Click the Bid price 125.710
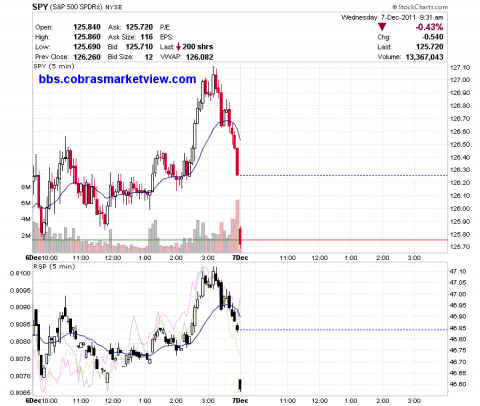This screenshot has width=480, height=406. (139, 47)
